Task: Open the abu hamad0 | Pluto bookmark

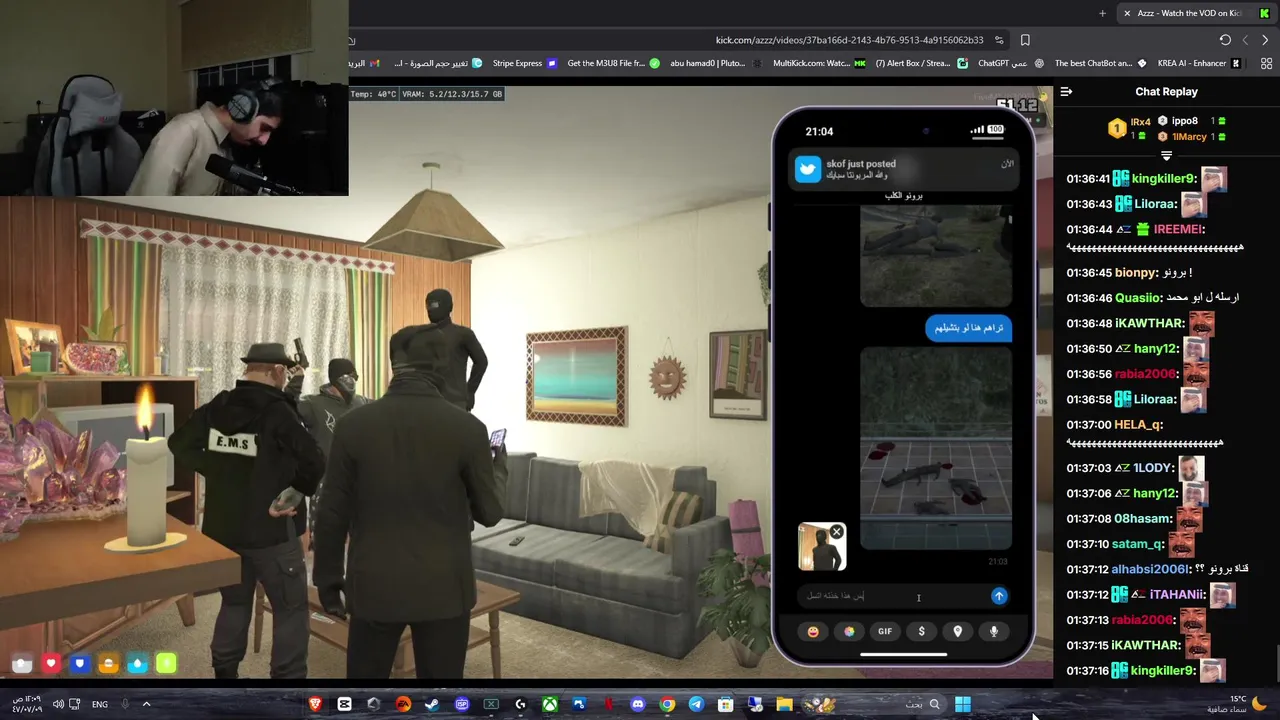Action: pyautogui.click(x=716, y=63)
